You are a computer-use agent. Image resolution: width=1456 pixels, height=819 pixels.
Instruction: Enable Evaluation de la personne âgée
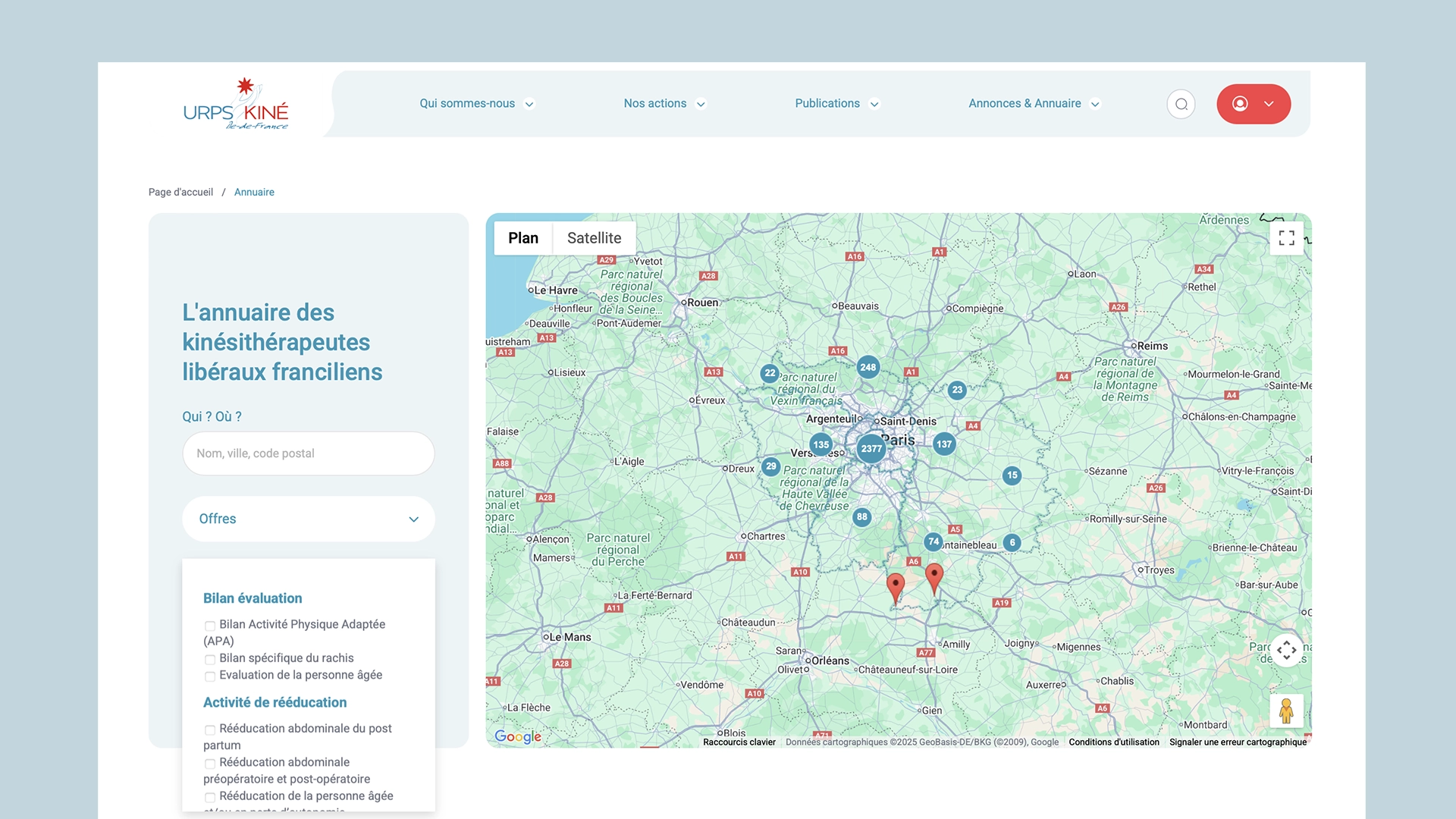[210, 676]
